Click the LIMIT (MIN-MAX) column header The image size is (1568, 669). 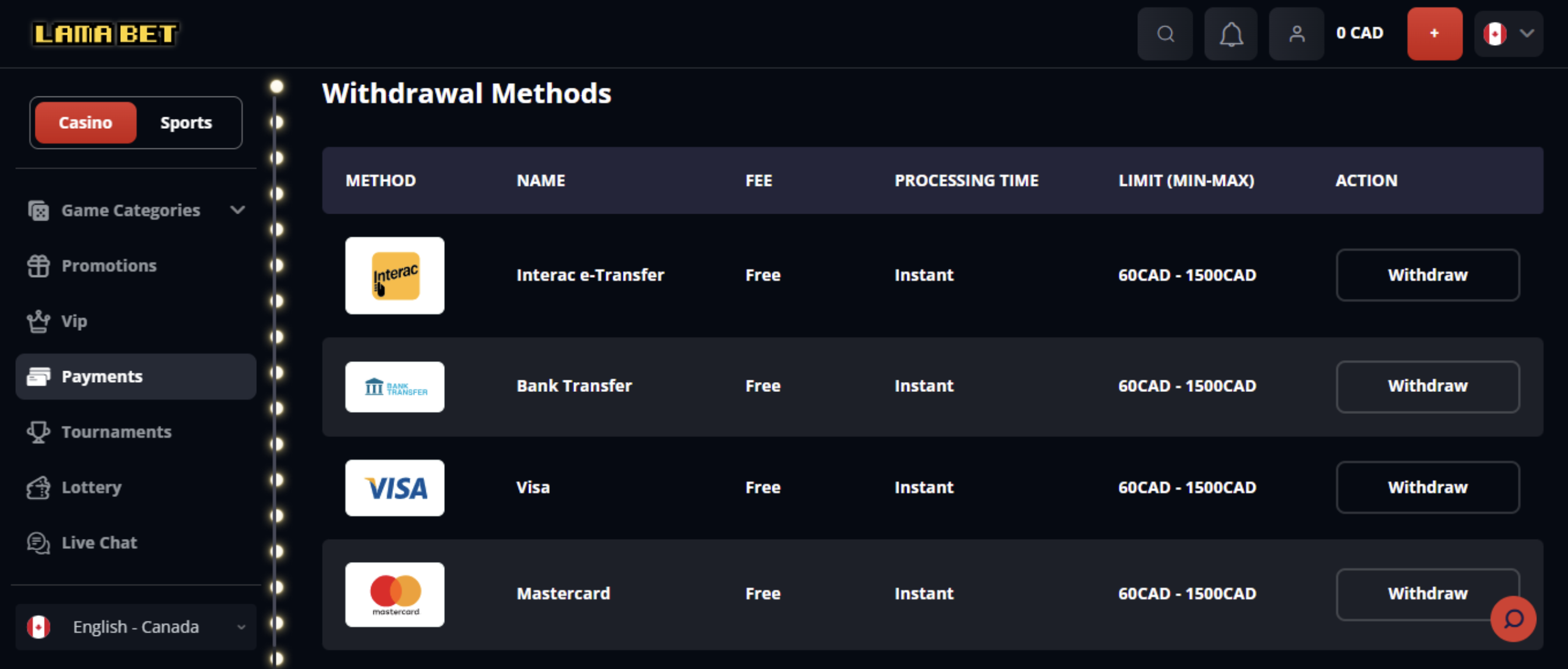click(1186, 181)
